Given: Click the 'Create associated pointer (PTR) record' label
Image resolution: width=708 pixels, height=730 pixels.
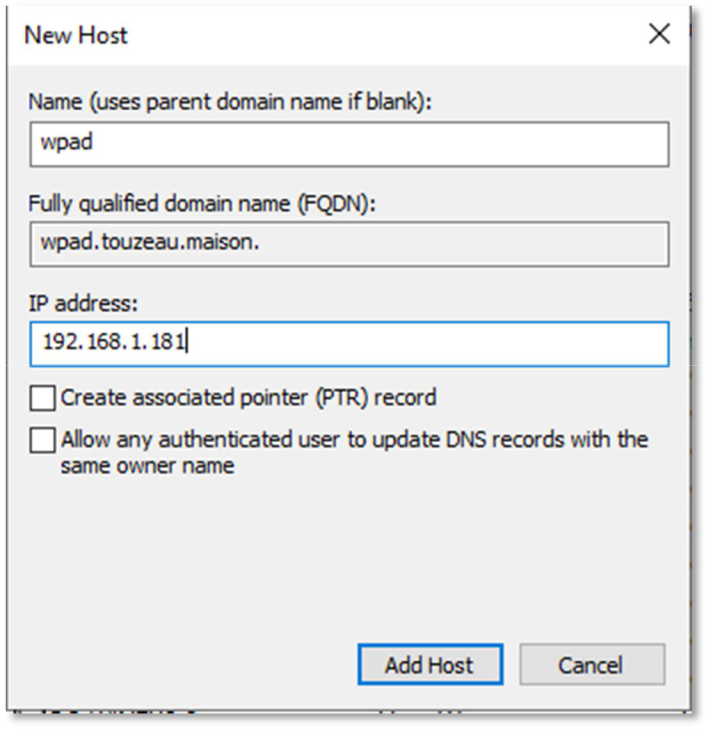Looking at the screenshot, I should point(248,398).
